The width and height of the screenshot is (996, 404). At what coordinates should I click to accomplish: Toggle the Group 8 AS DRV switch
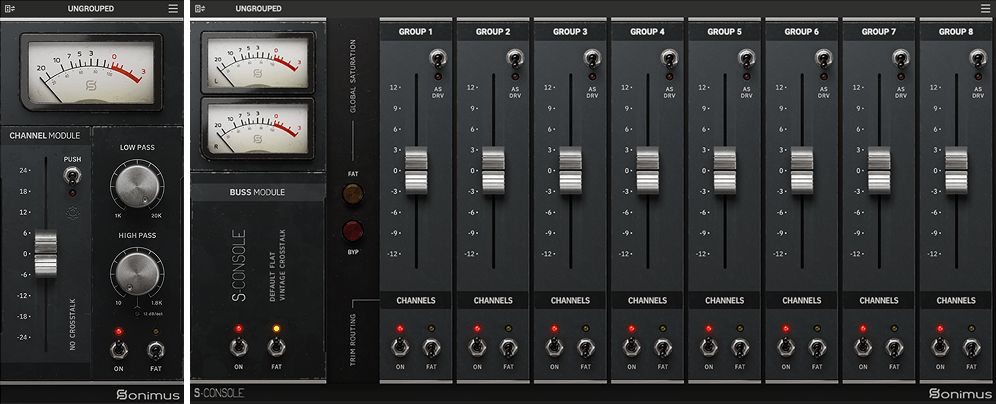pos(978,59)
